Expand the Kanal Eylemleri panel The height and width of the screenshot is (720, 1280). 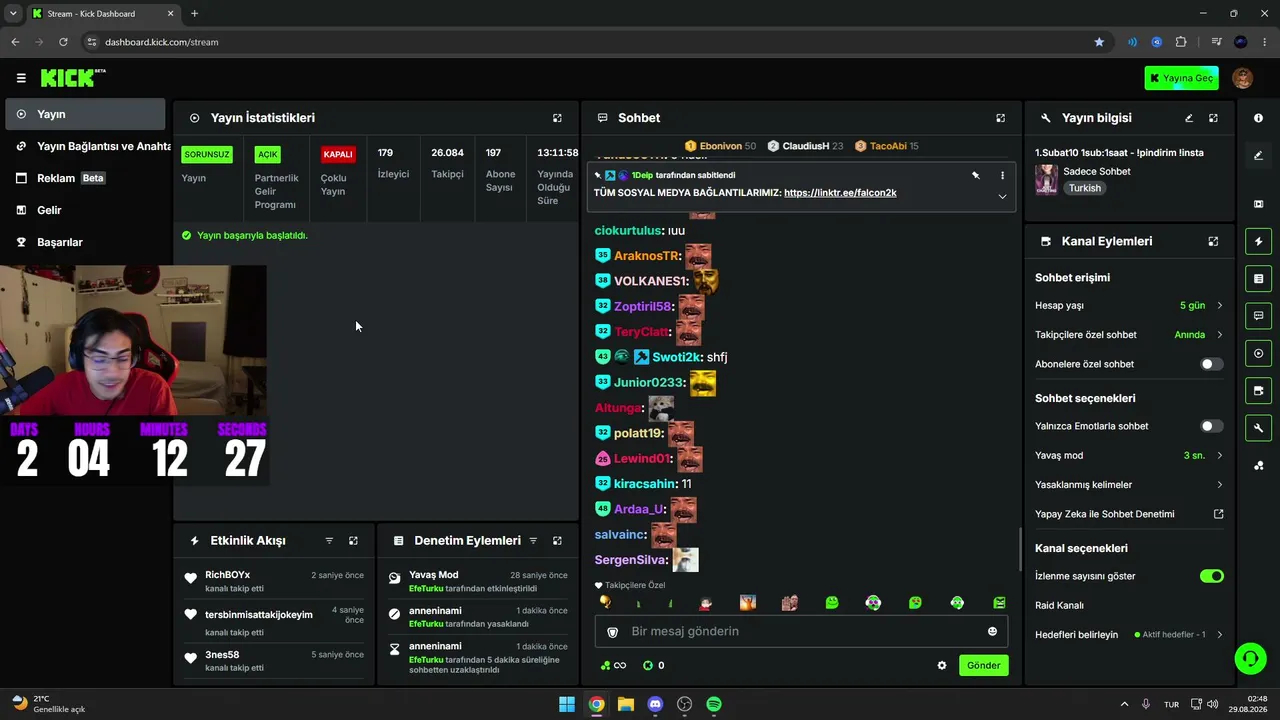(x=1213, y=241)
